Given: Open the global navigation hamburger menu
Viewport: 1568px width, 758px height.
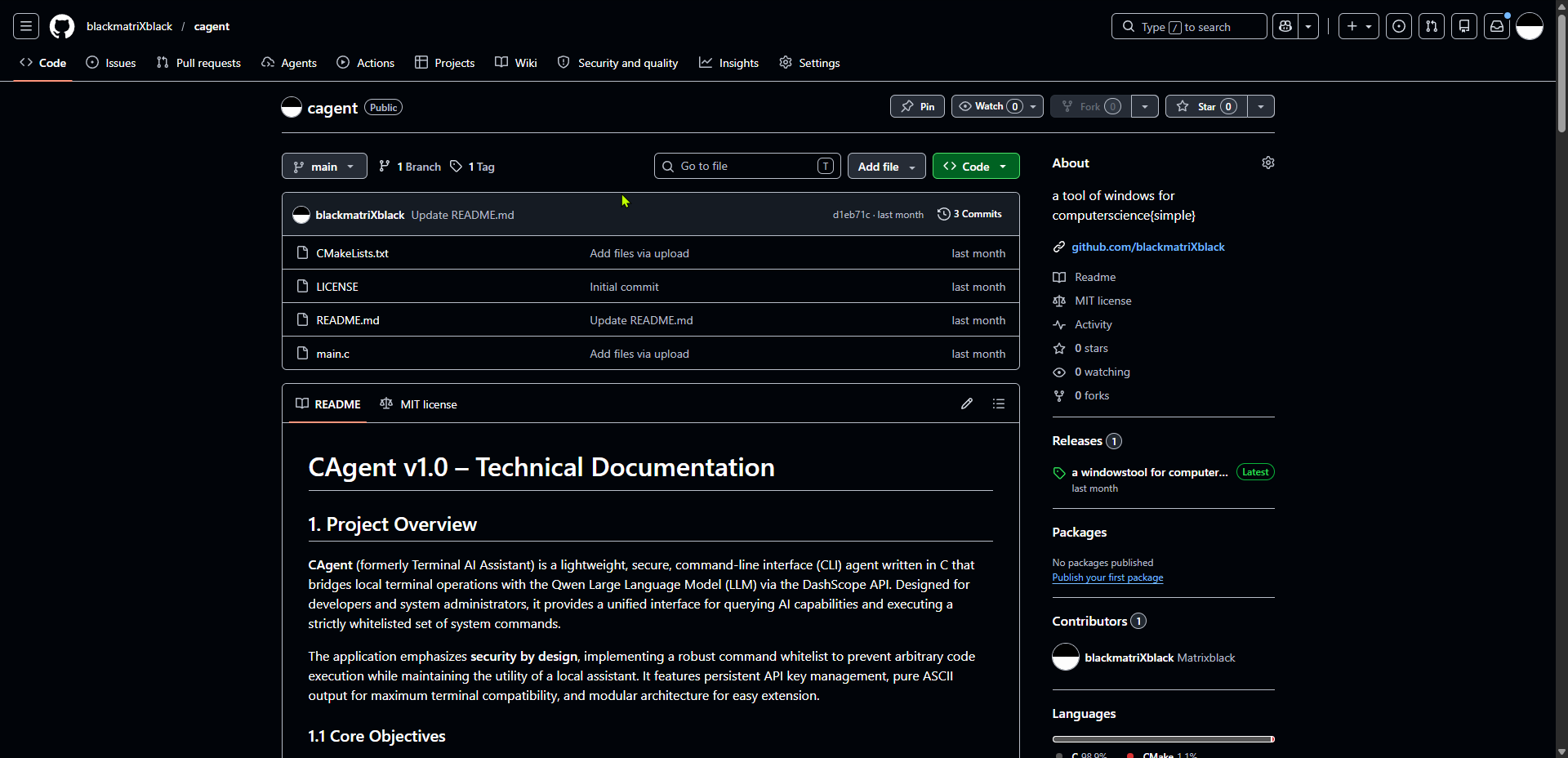Looking at the screenshot, I should (26, 26).
